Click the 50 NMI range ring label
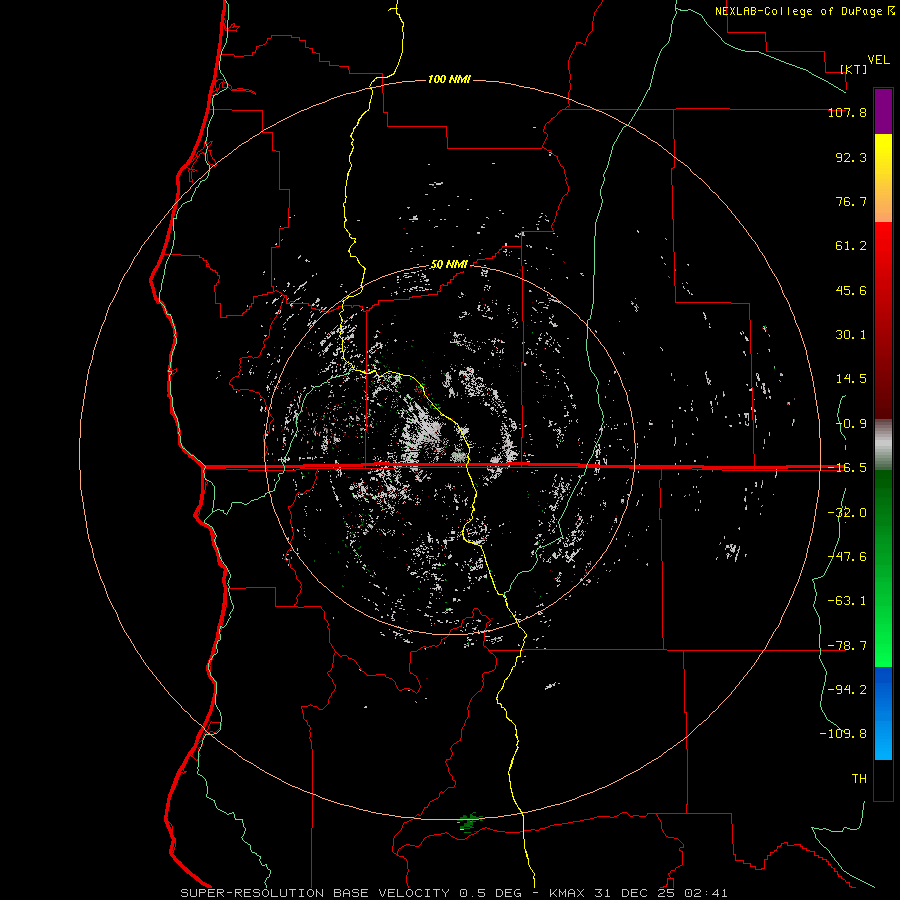 click(x=449, y=265)
